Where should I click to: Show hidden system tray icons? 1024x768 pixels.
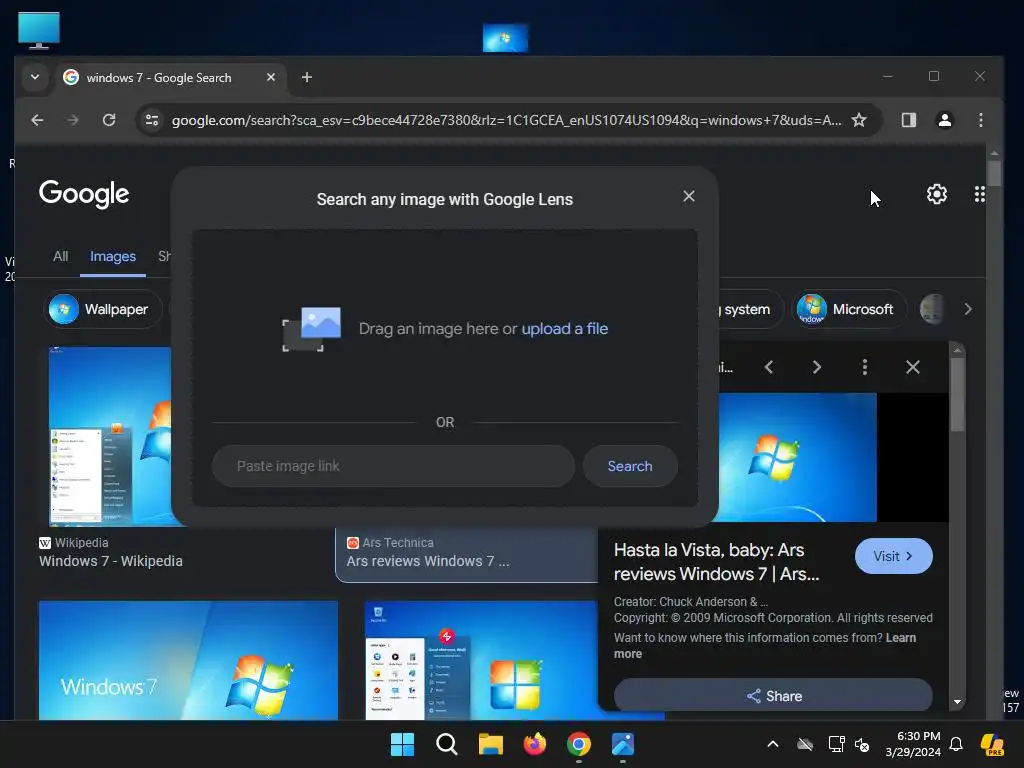coord(773,744)
